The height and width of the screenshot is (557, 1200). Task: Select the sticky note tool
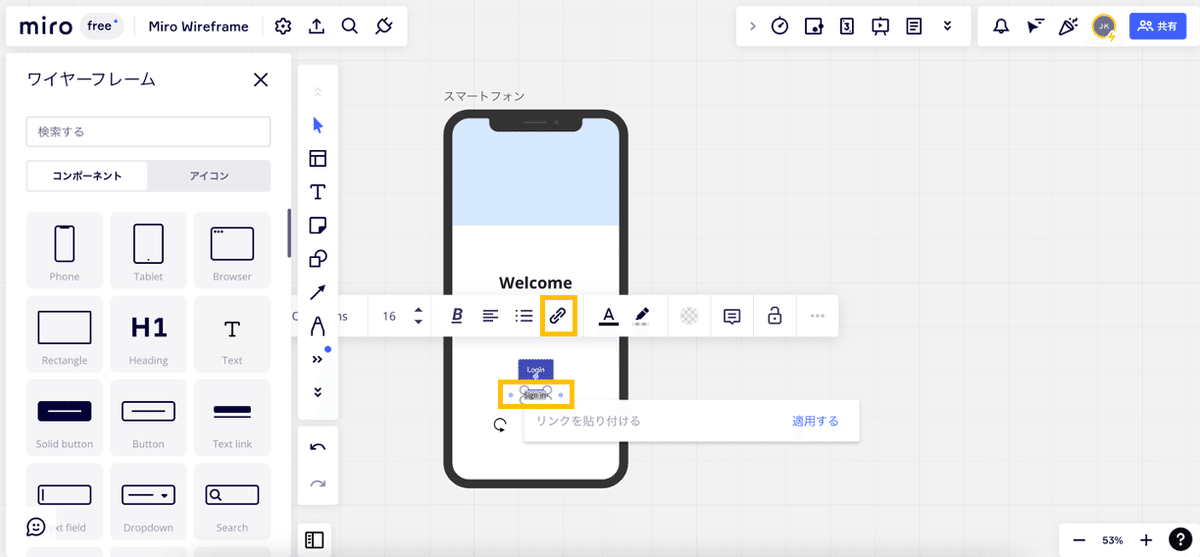tap(318, 225)
